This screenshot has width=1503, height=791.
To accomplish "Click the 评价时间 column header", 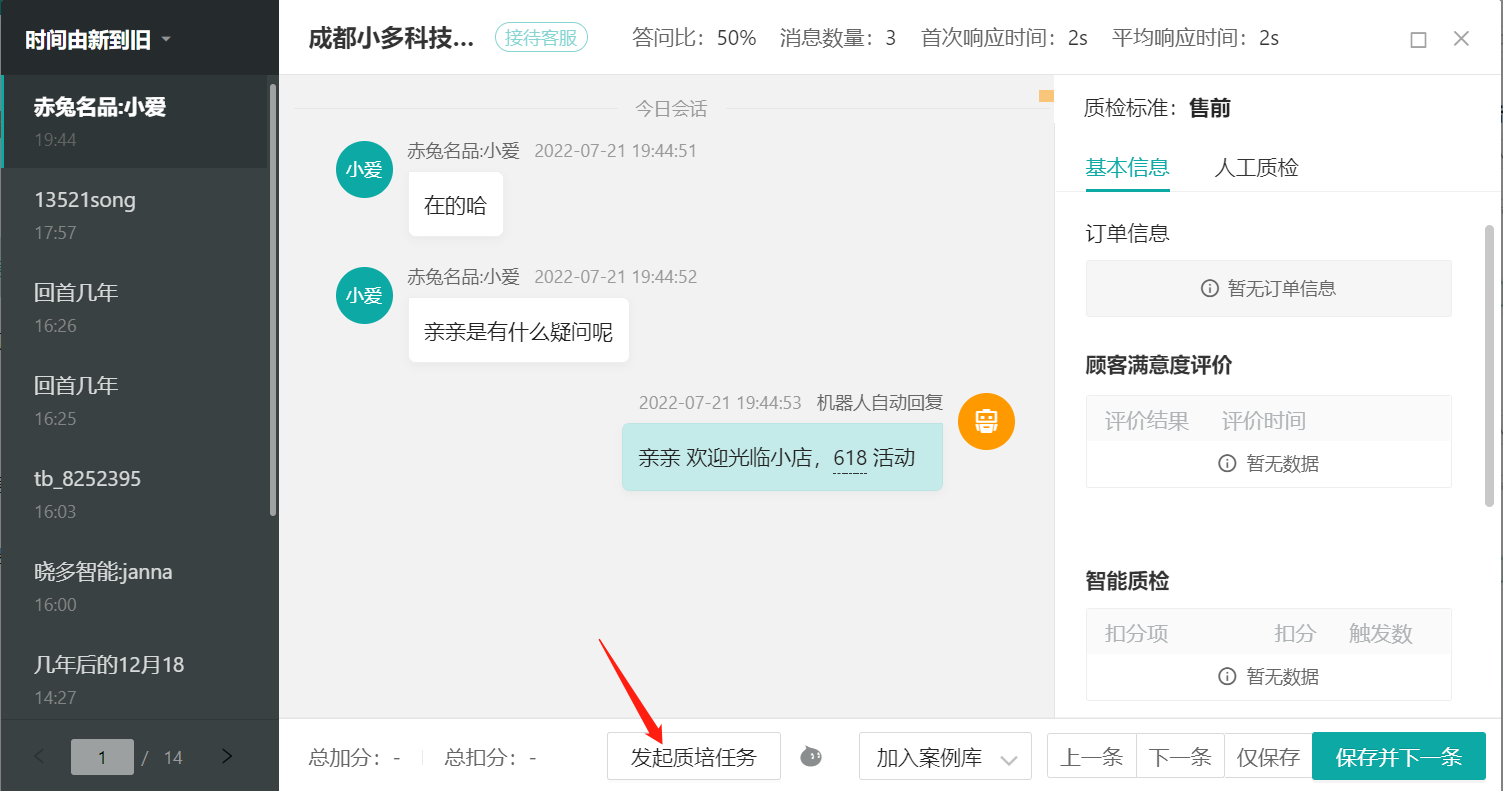I will (x=1264, y=421).
